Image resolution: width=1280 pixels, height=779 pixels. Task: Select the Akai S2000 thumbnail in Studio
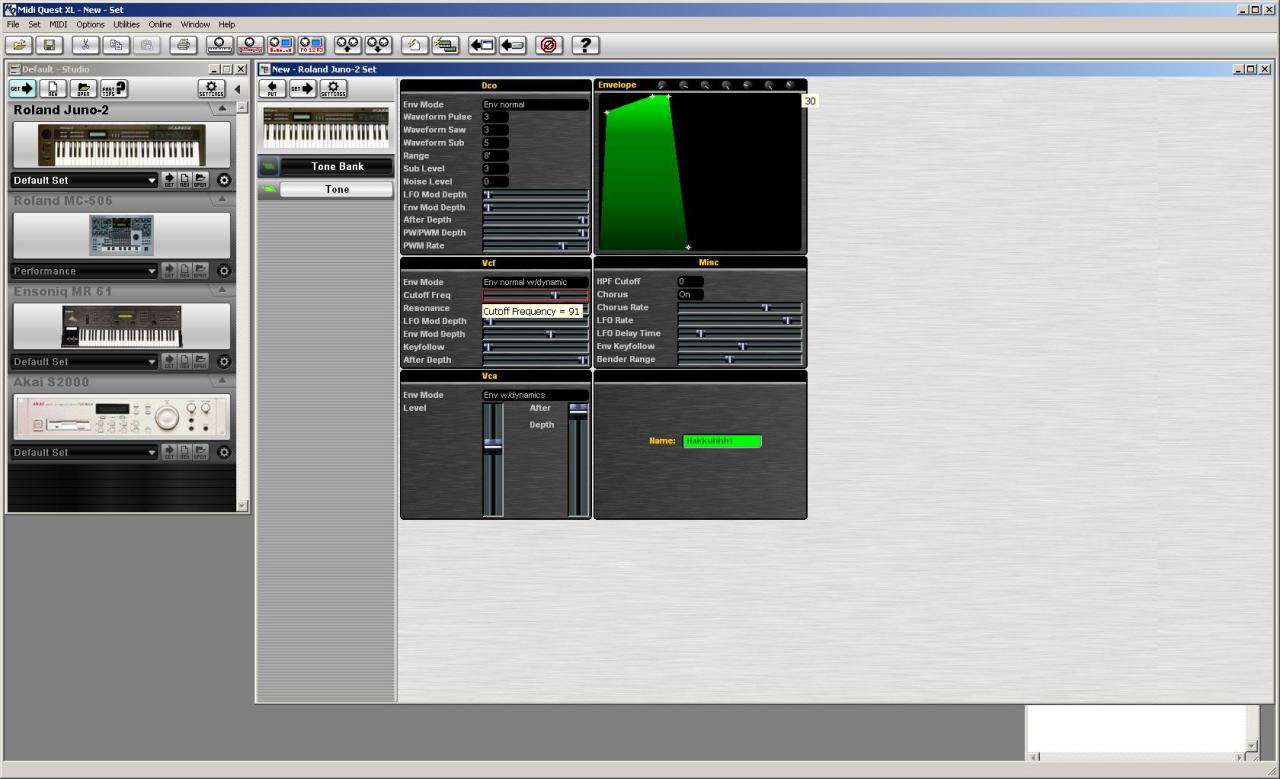pos(121,417)
